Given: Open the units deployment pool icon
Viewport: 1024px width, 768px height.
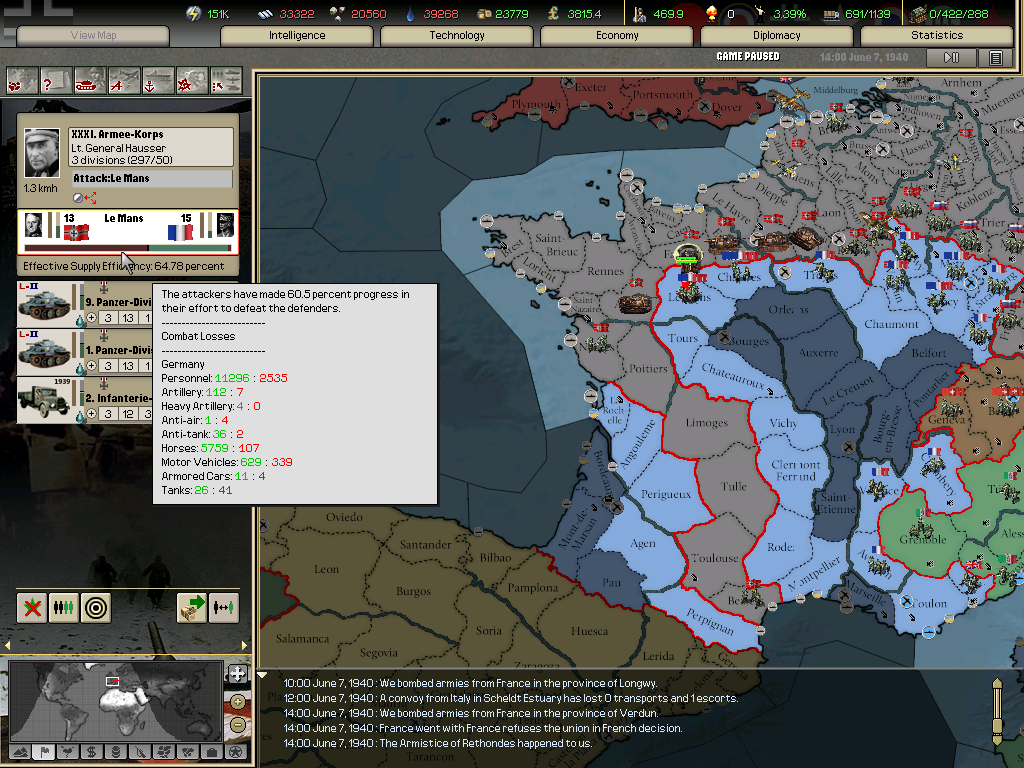Looking at the screenshot, I should (226, 82).
